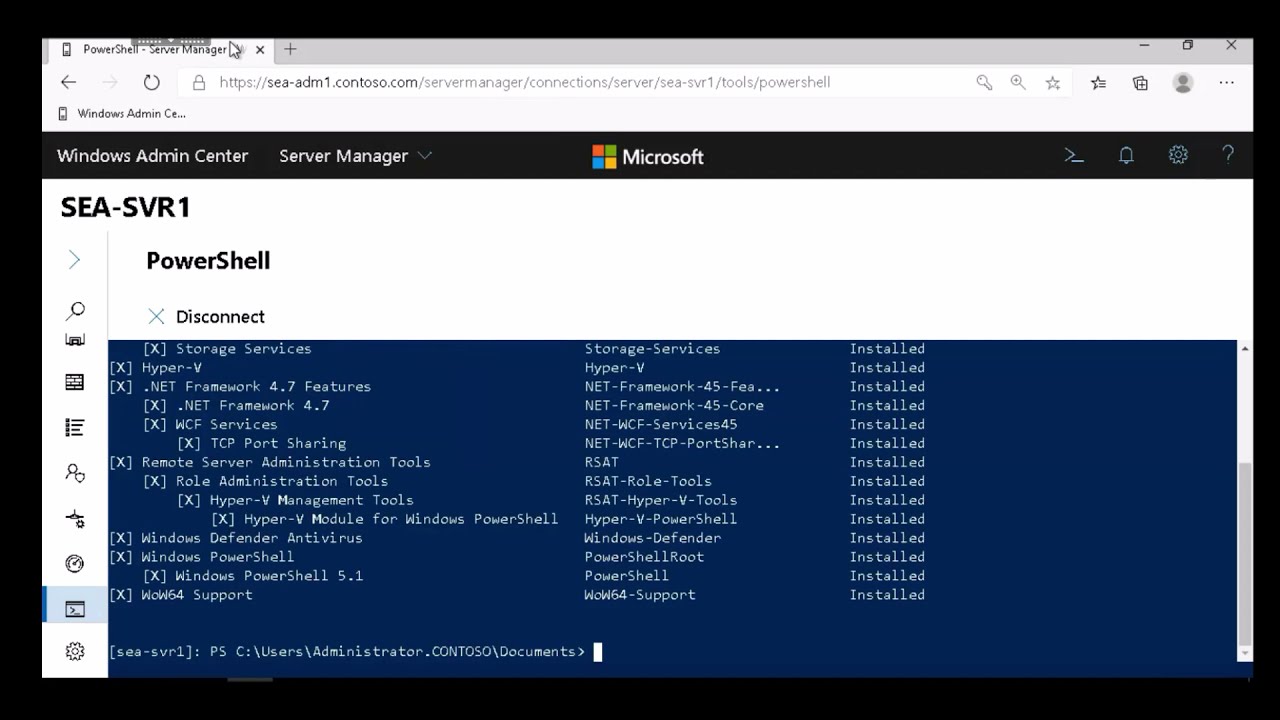Click 'NET-Framework-45-Core' name text

click(x=674, y=406)
